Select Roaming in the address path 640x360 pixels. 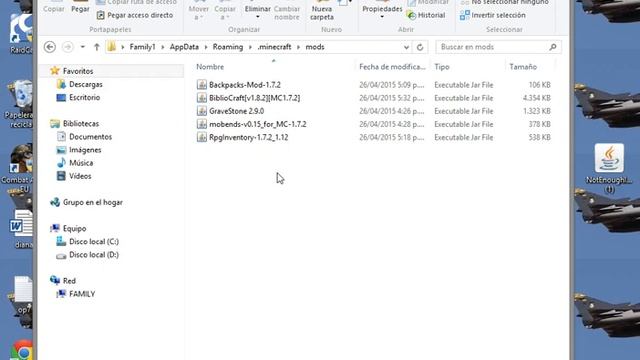tap(228, 47)
